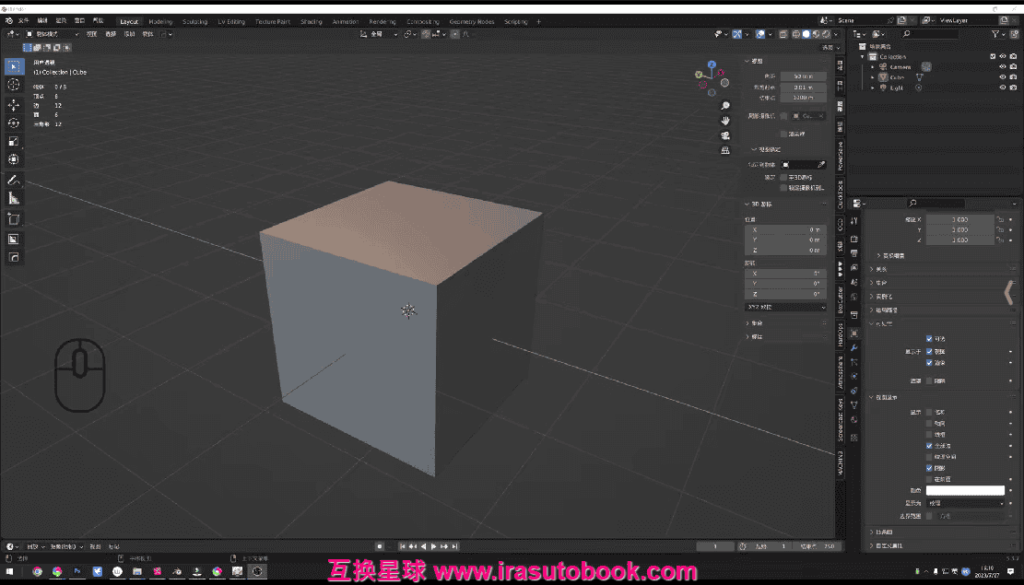Disable Cube render with camera icon
1024x585 pixels.
1013,77
